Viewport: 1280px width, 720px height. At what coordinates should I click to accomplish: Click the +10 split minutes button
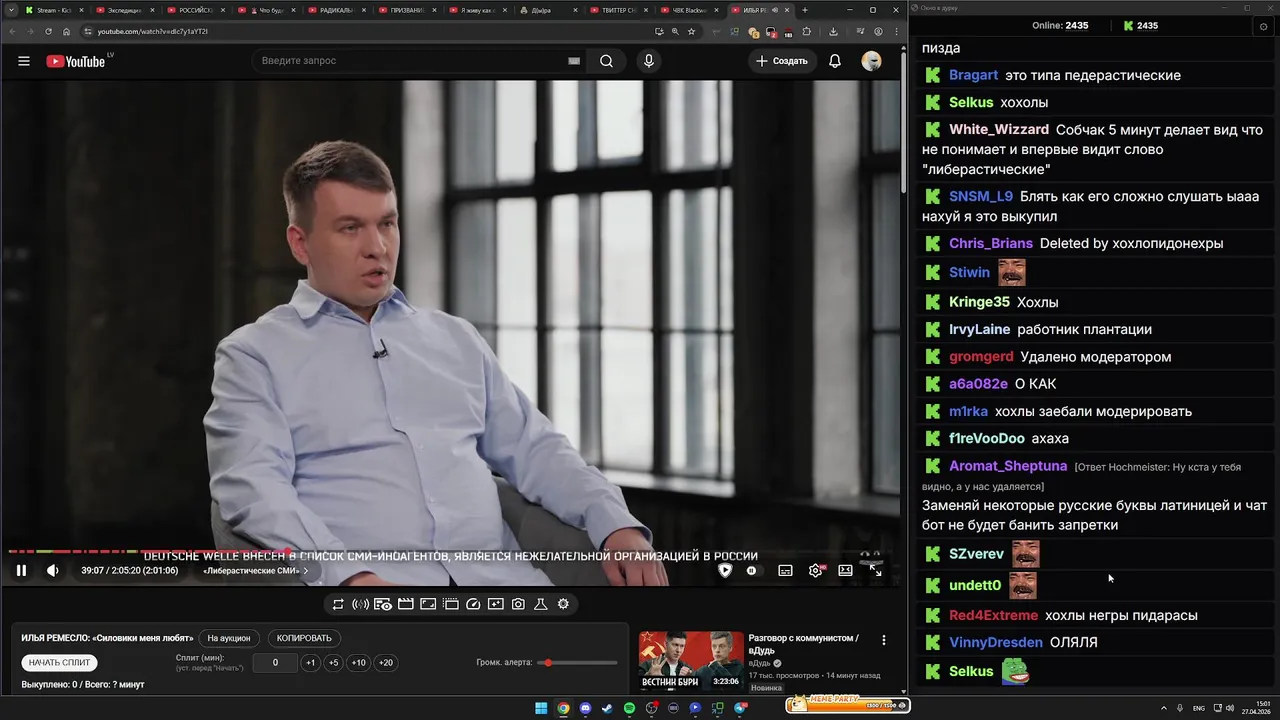coord(359,662)
